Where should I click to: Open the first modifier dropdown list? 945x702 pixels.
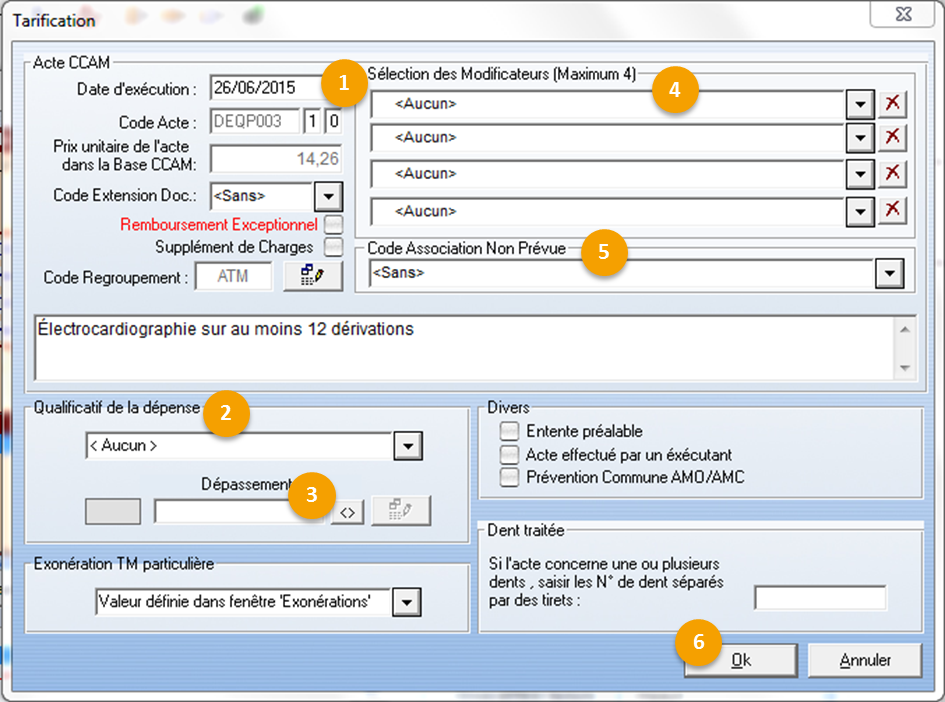point(859,104)
